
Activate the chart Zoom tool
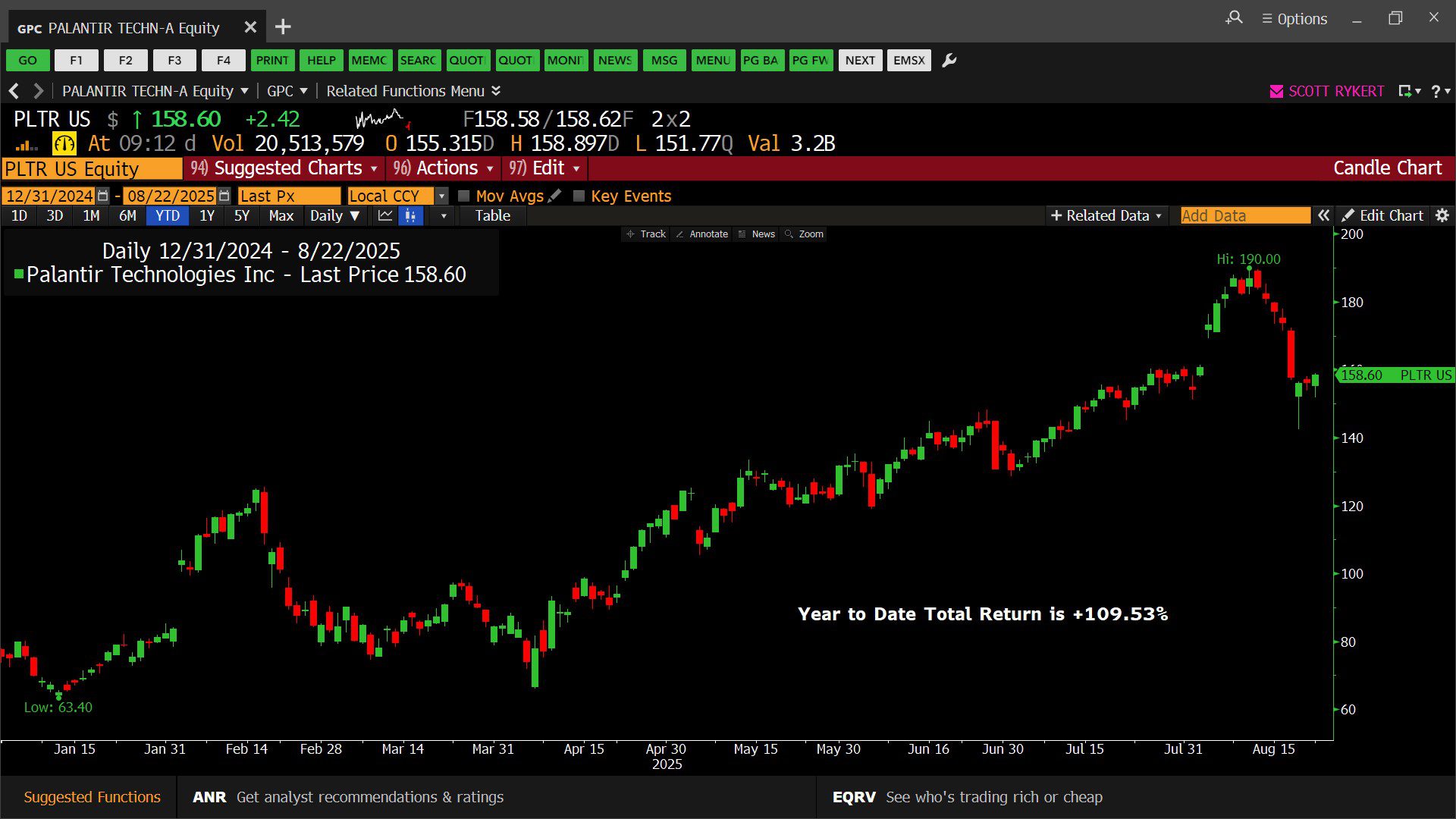pyautogui.click(x=804, y=234)
